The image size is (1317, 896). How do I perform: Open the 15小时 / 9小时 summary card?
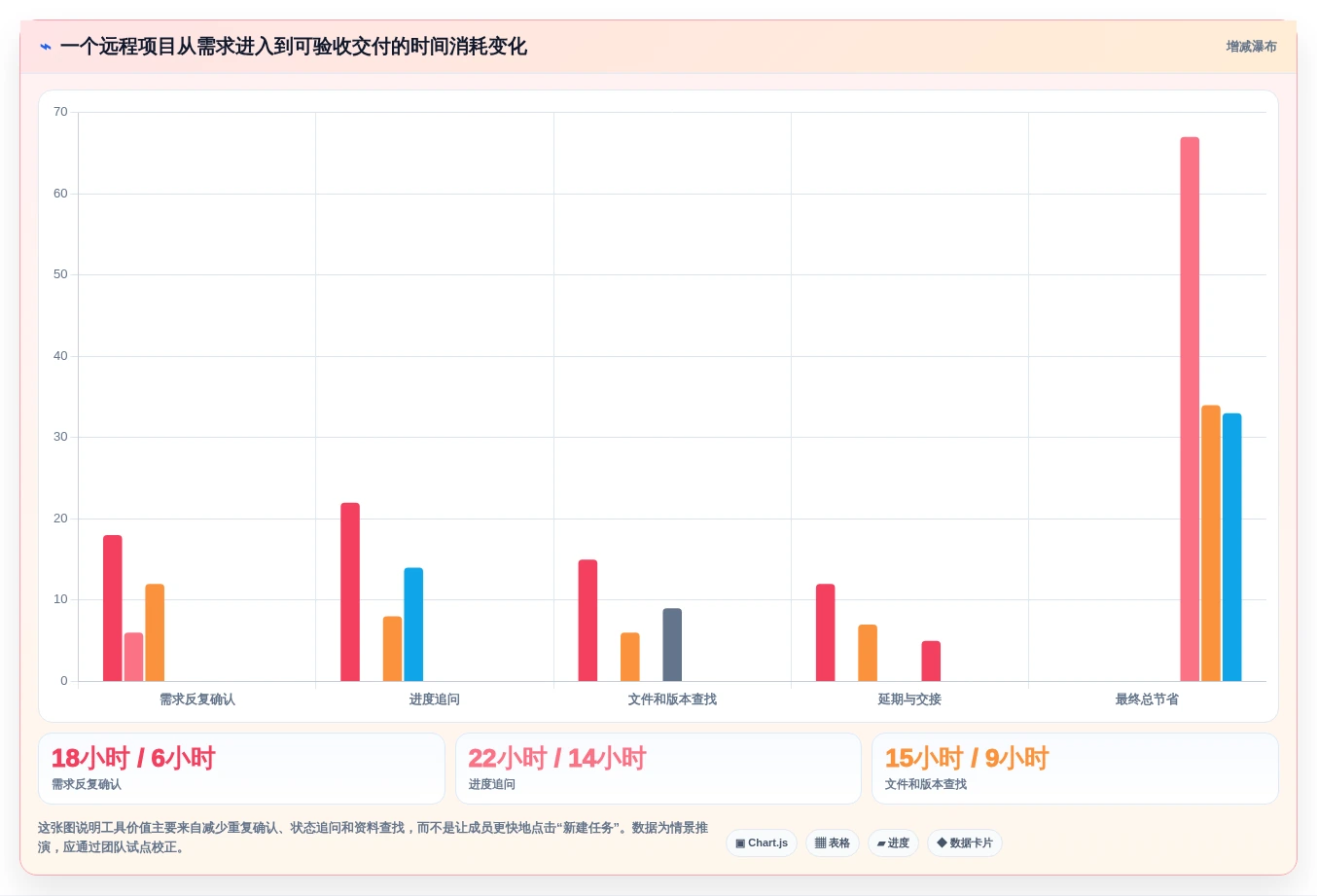(x=1075, y=769)
